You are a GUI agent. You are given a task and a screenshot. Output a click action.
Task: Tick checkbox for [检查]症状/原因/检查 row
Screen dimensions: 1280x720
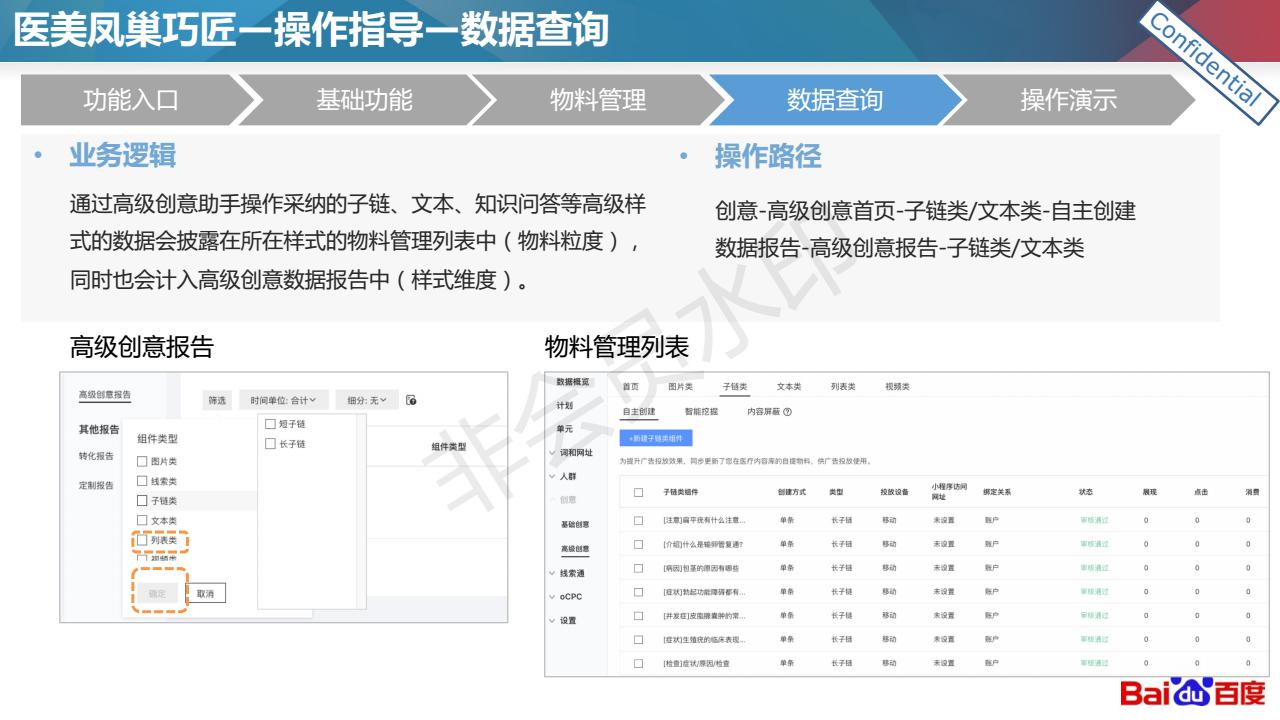click(638, 663)
